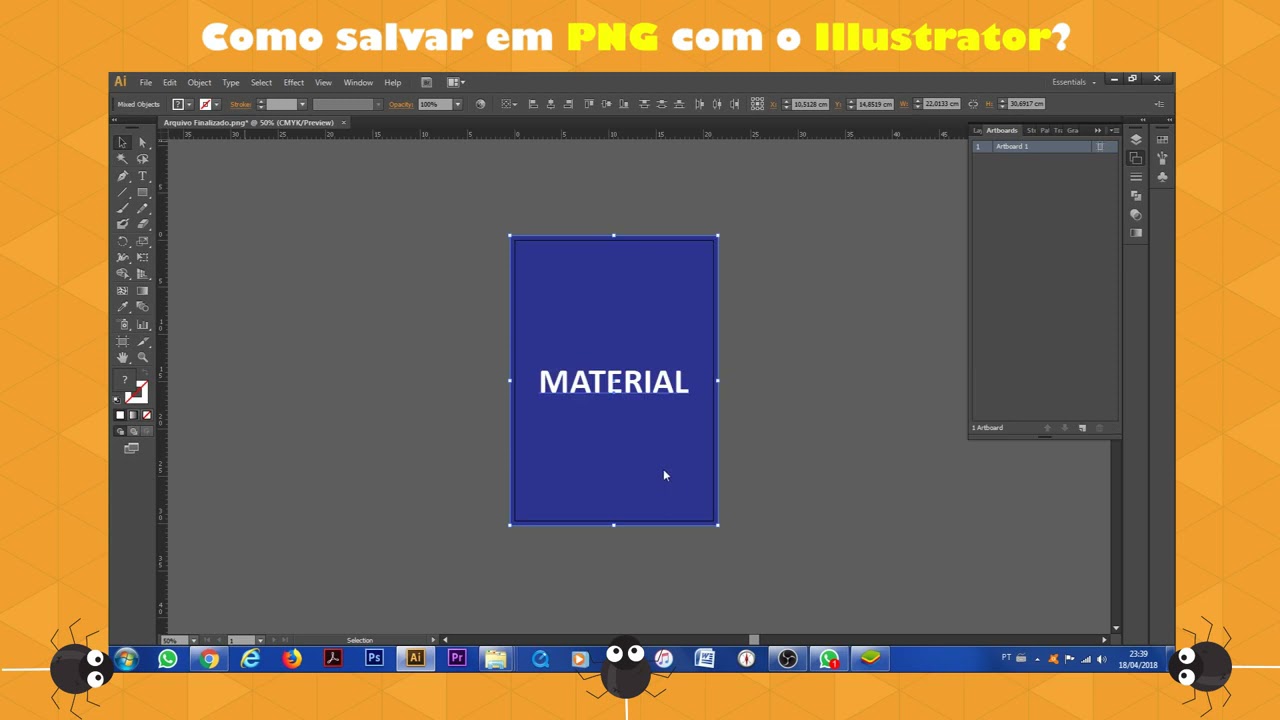Select the Pencil tool
Viewport: 1280px width, 720px height.
[x=142, y=208]
